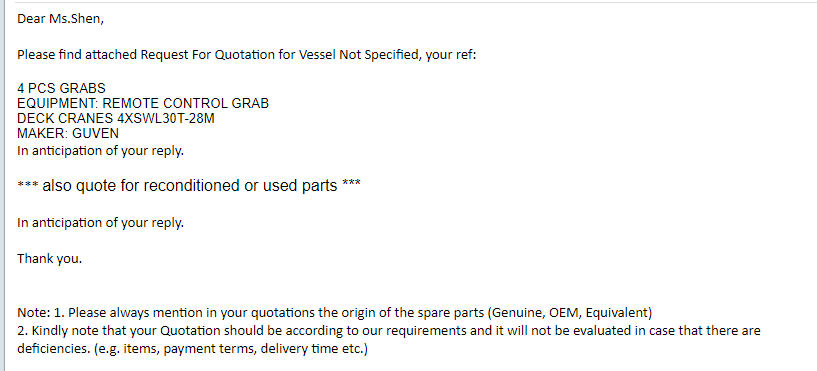The width and height of the screenshot is (817, 371).
Task: Click the model code '4XSWL30T-28M'
Action: pyautogui.click(x=166, y=118)
